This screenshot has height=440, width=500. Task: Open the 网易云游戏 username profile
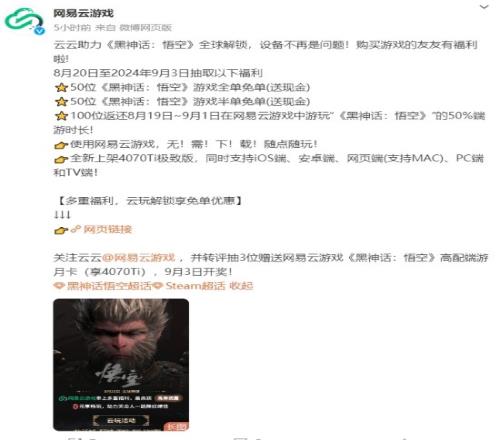pos(83,13)
